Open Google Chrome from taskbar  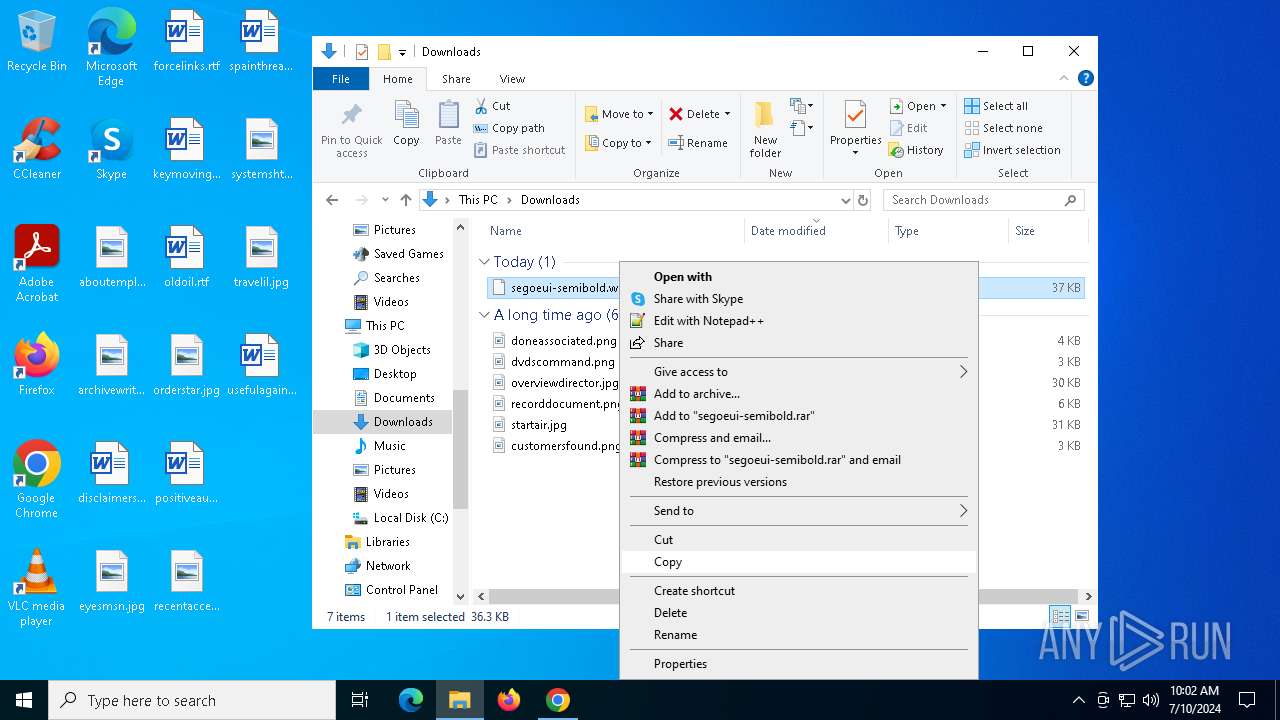click(558, 700)
